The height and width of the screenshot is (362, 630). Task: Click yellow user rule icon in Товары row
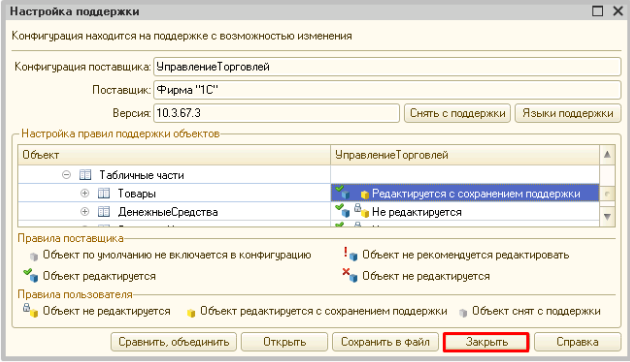click(x=364, y=195)
